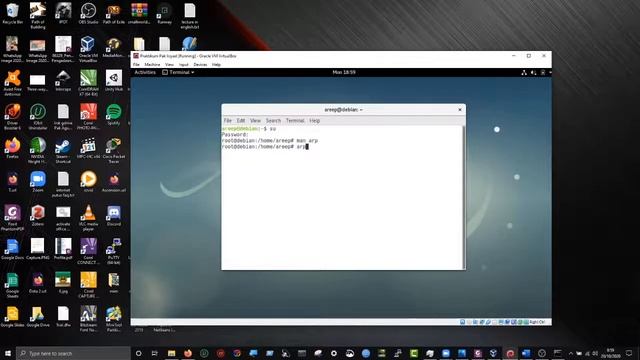Image resolution: width=640 pixels, height=360 pixels.
Task: Open the terminal window's View menu
Action: coord(256,121)
